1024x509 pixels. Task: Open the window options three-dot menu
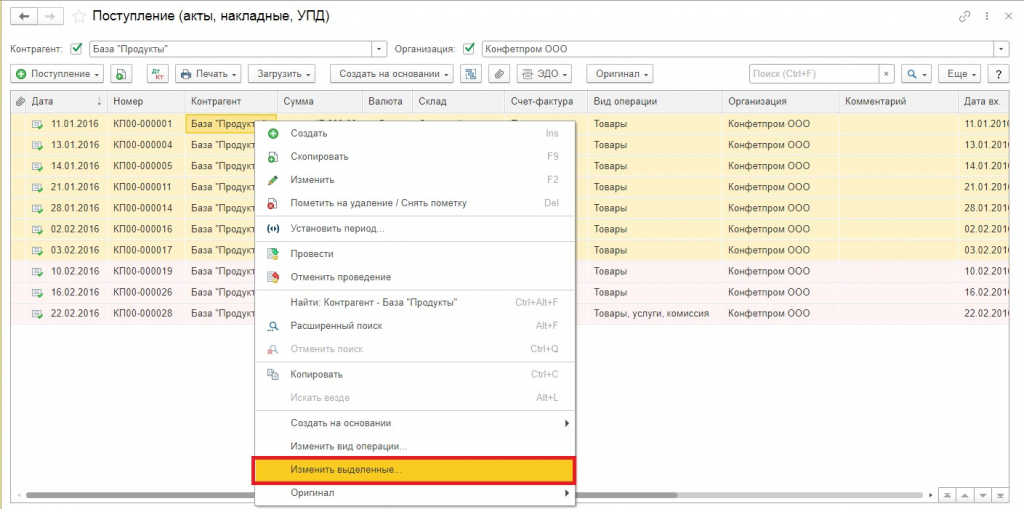(x=987, y=17)
